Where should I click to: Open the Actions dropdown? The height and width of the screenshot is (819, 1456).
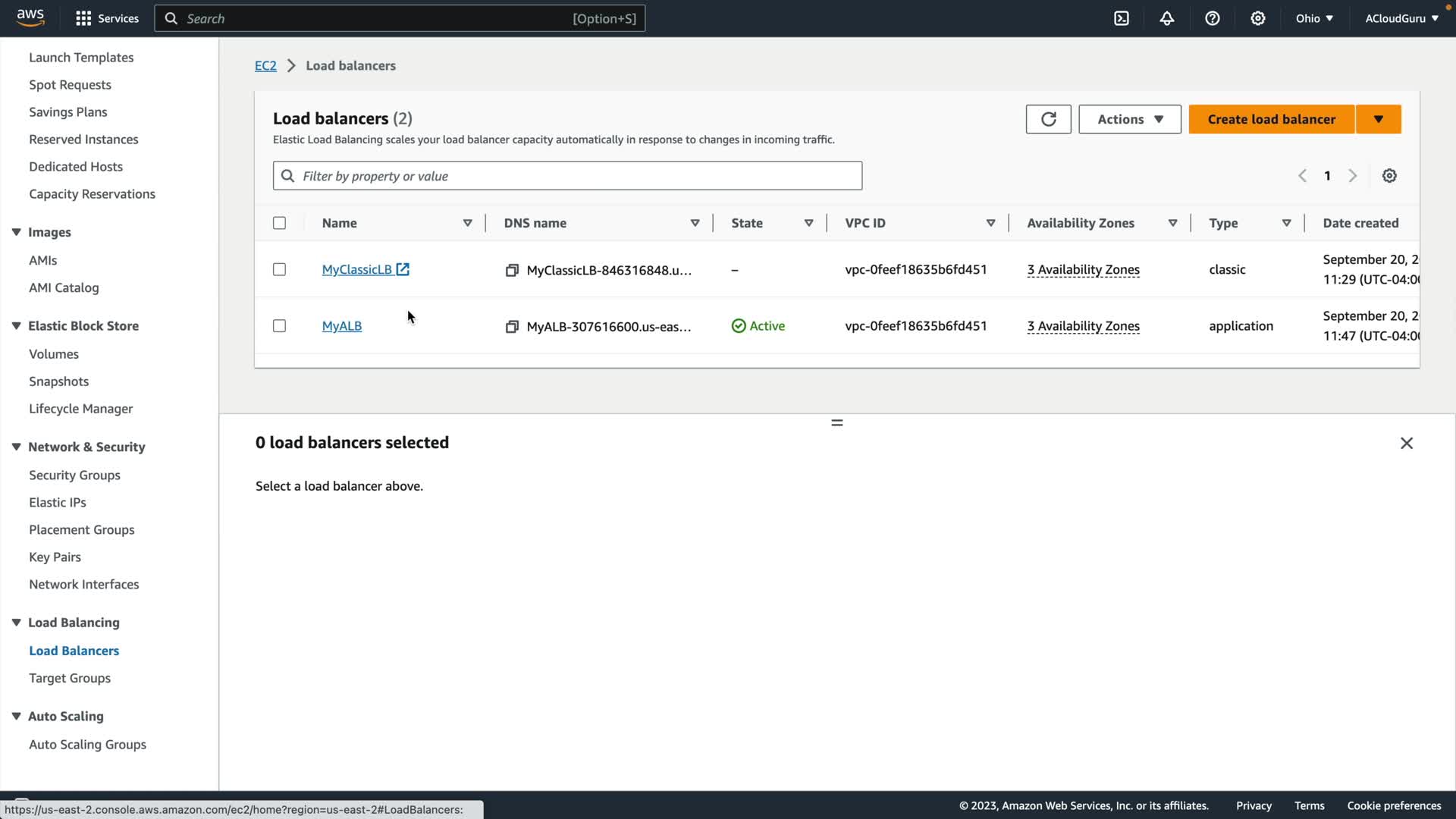tap(1129, 119)
